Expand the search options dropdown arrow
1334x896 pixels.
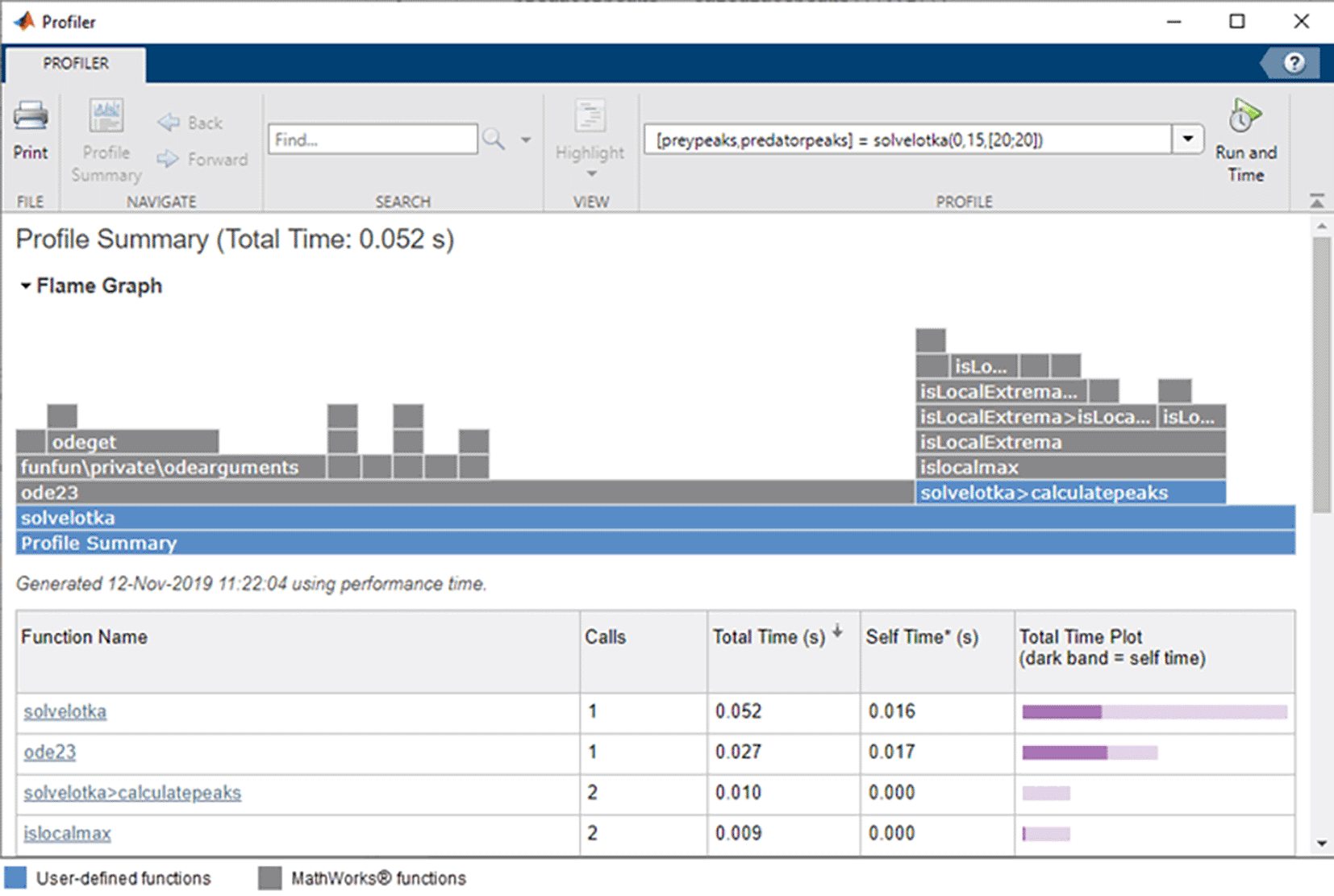pos(526,140)
